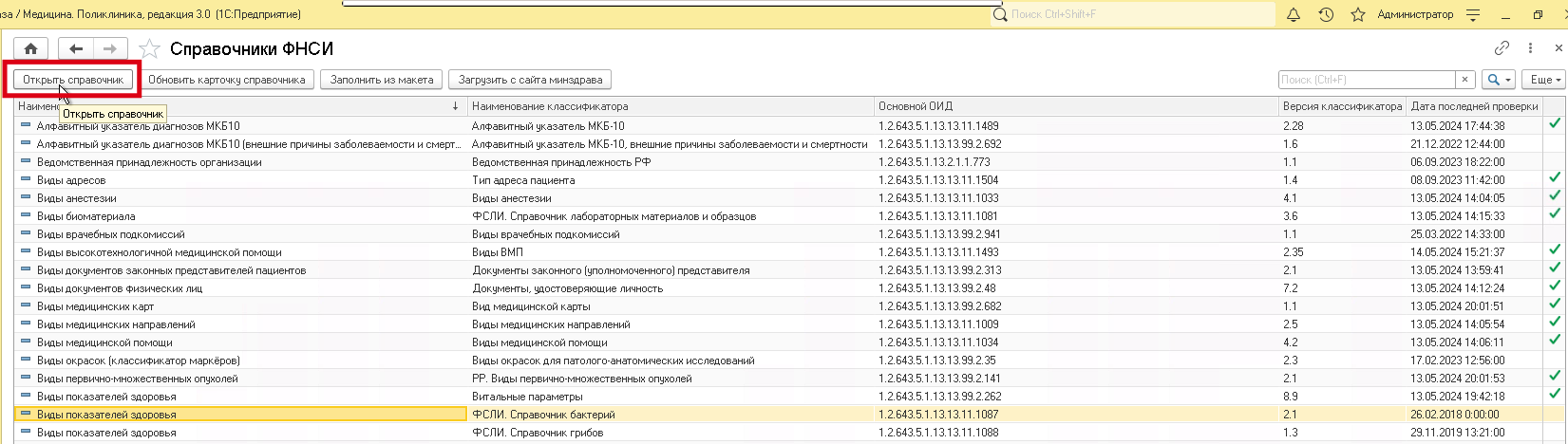The image size is (1568, 444).
Task: Copy link to this form icon
Action: point(1502,48)
